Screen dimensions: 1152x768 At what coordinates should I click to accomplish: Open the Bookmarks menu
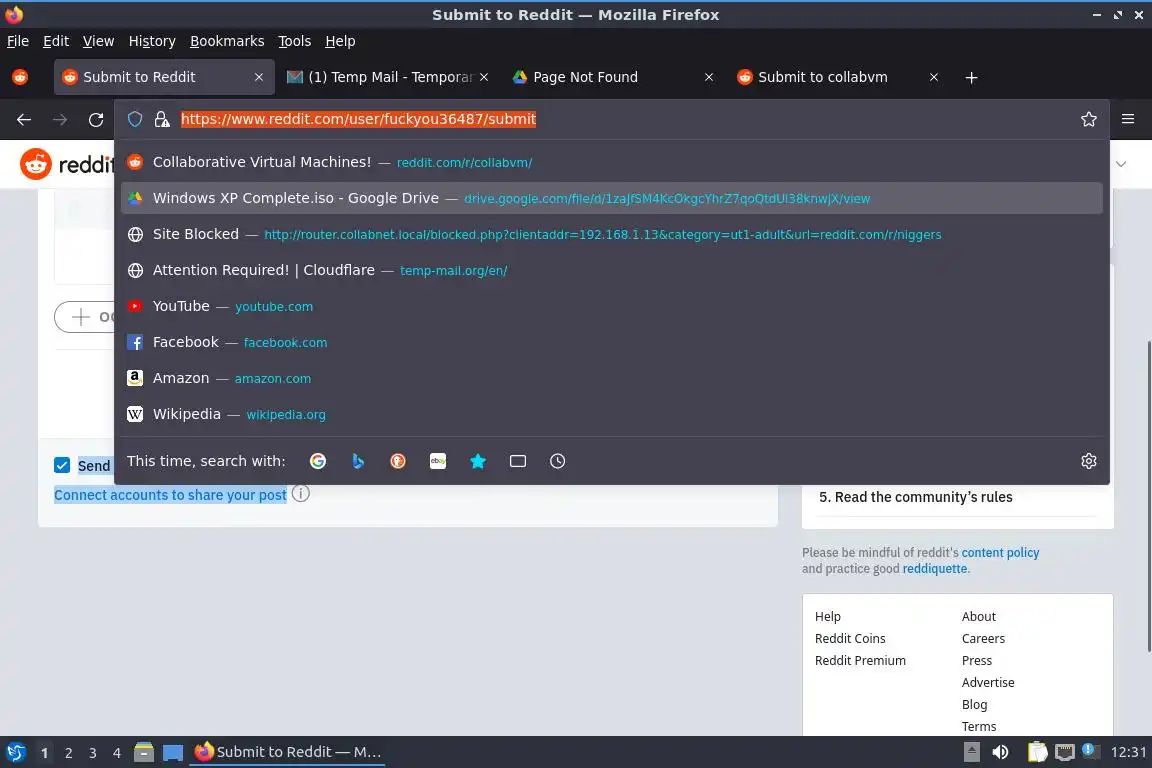click(x=227, y=41)
